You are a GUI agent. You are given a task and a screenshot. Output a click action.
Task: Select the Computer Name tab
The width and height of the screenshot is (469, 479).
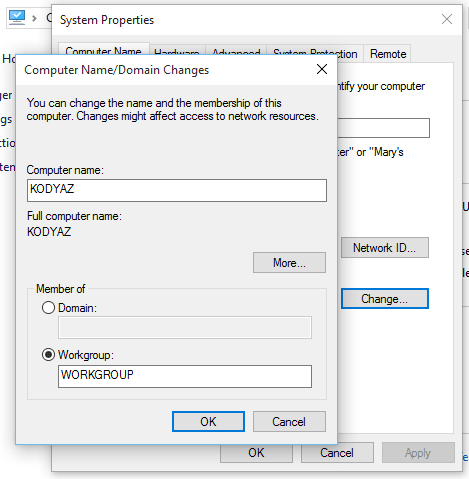tap(104, 49)
